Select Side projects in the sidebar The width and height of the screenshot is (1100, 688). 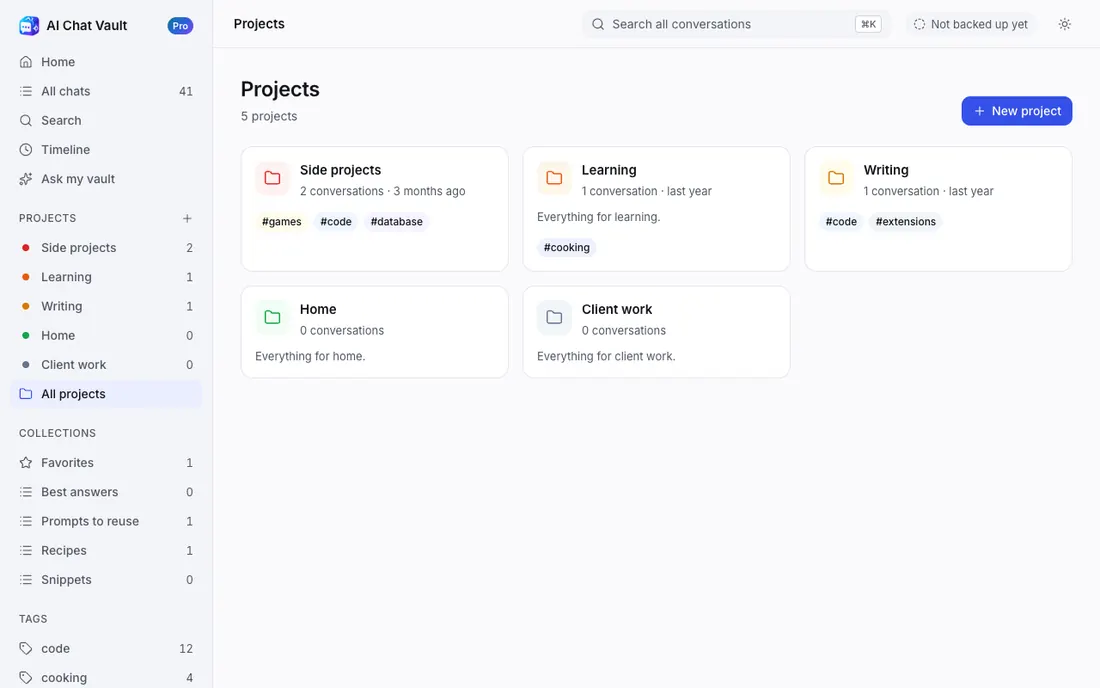point(106,248)
